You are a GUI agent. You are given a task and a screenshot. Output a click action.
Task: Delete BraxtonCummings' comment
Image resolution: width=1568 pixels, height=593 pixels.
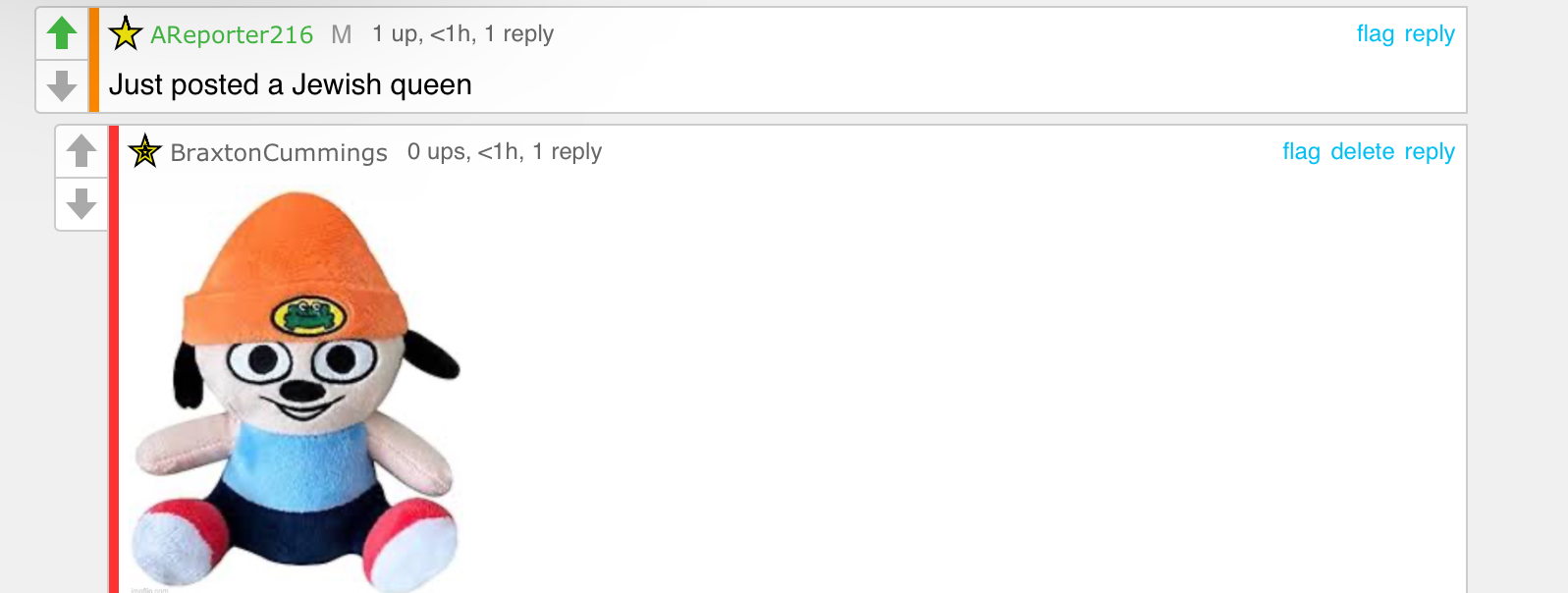tap(1363, 152)
